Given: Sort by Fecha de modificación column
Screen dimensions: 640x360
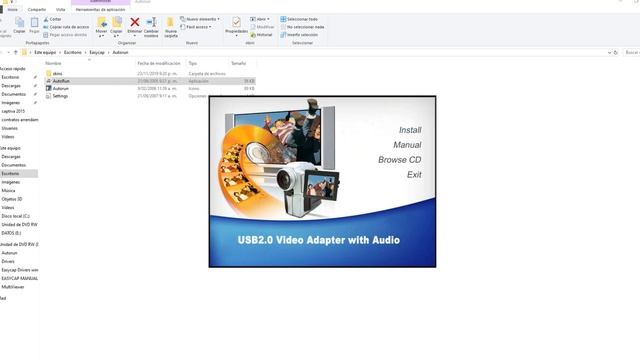Looking at the screenshot, I should (x=159, y=63).
